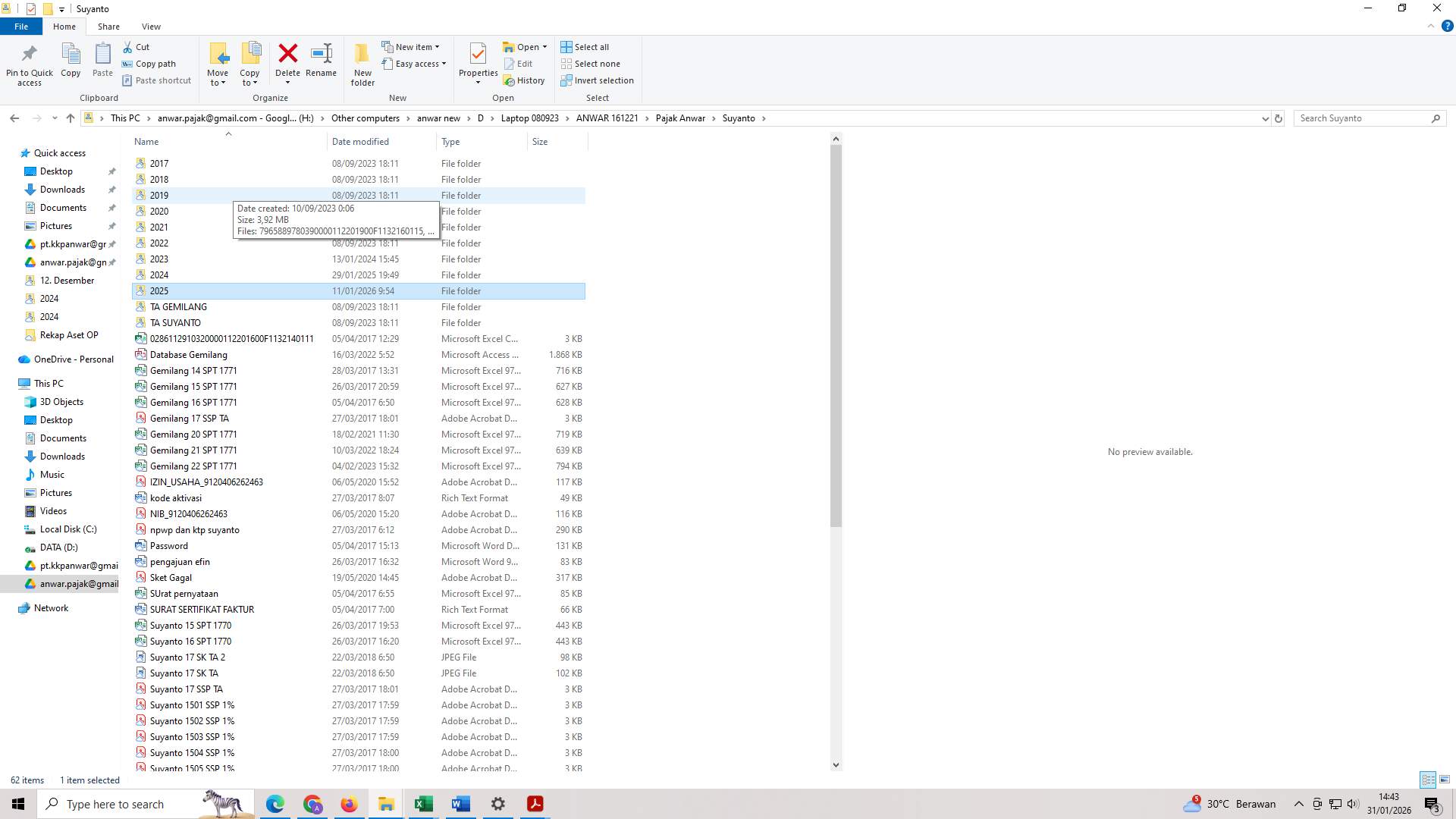This screenshot has width=1456, height=819.
Task: Open the Move to dropdown
Action: point(218,64)
